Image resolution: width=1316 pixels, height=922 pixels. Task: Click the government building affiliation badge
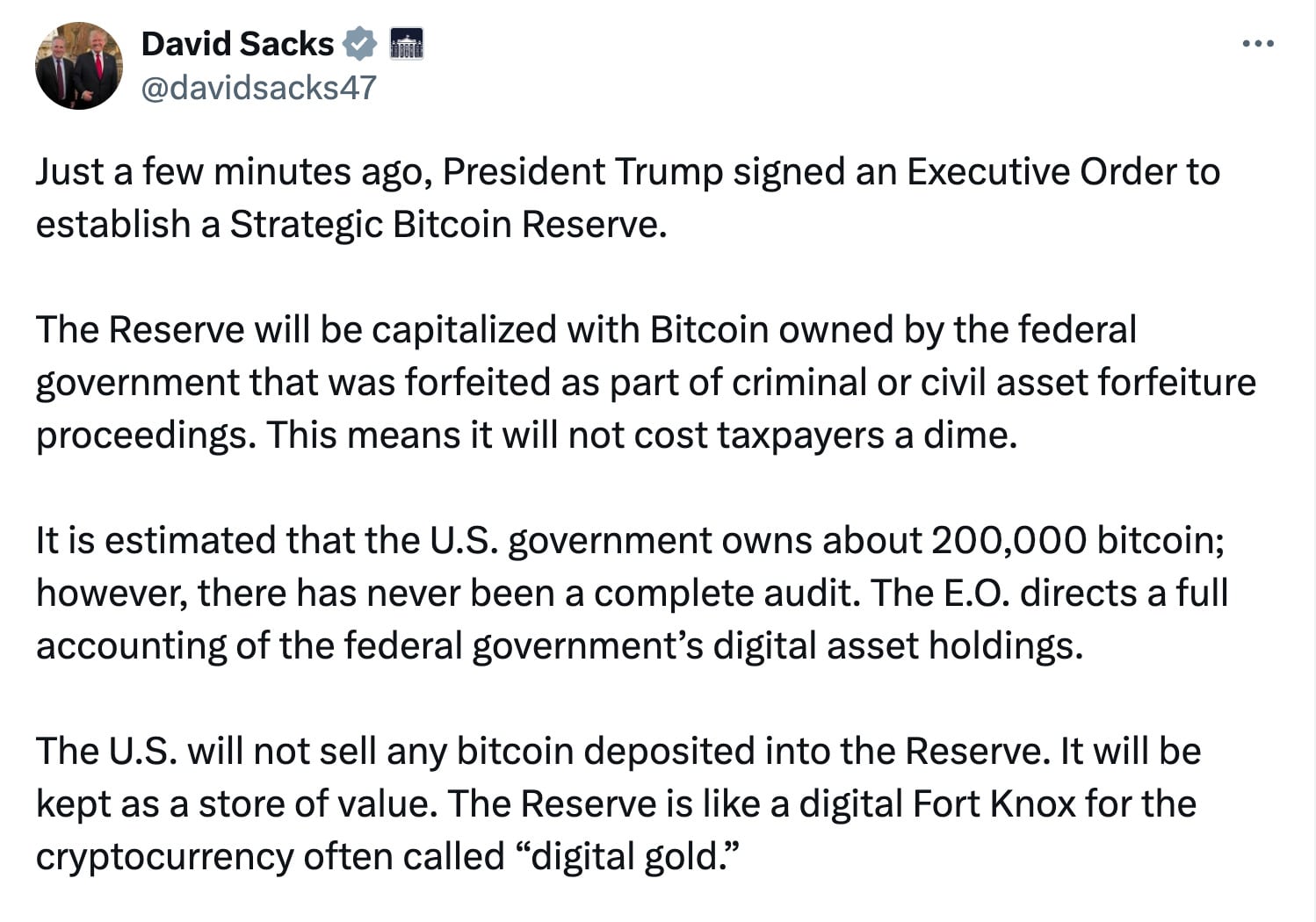[x=407, y=43]
